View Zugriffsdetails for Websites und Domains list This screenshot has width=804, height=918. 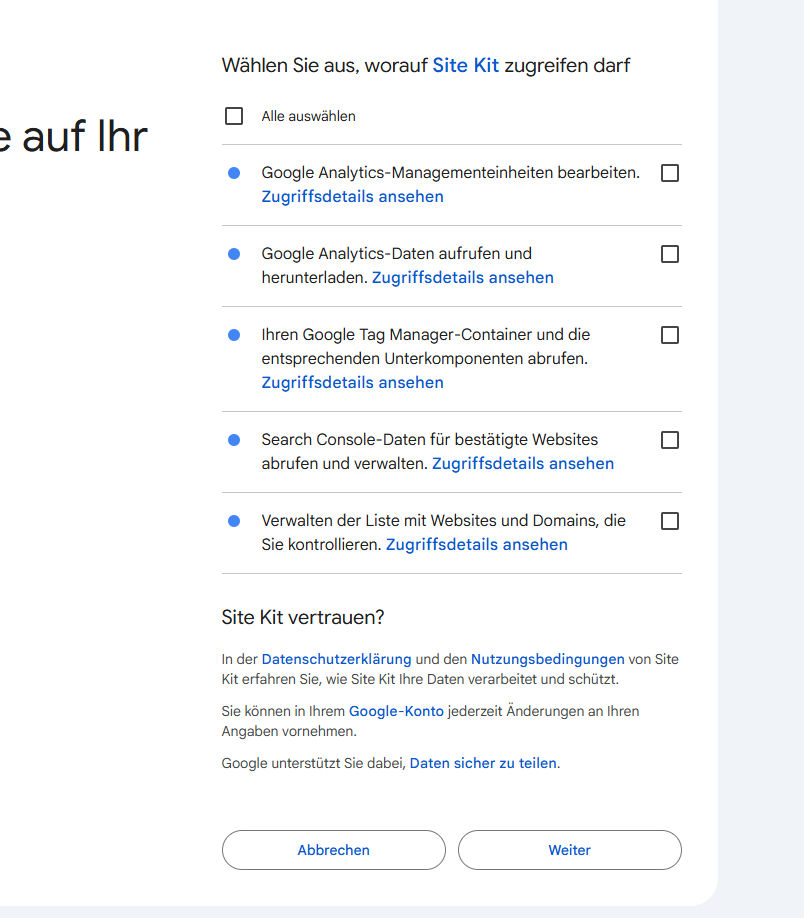coord(477,544)
